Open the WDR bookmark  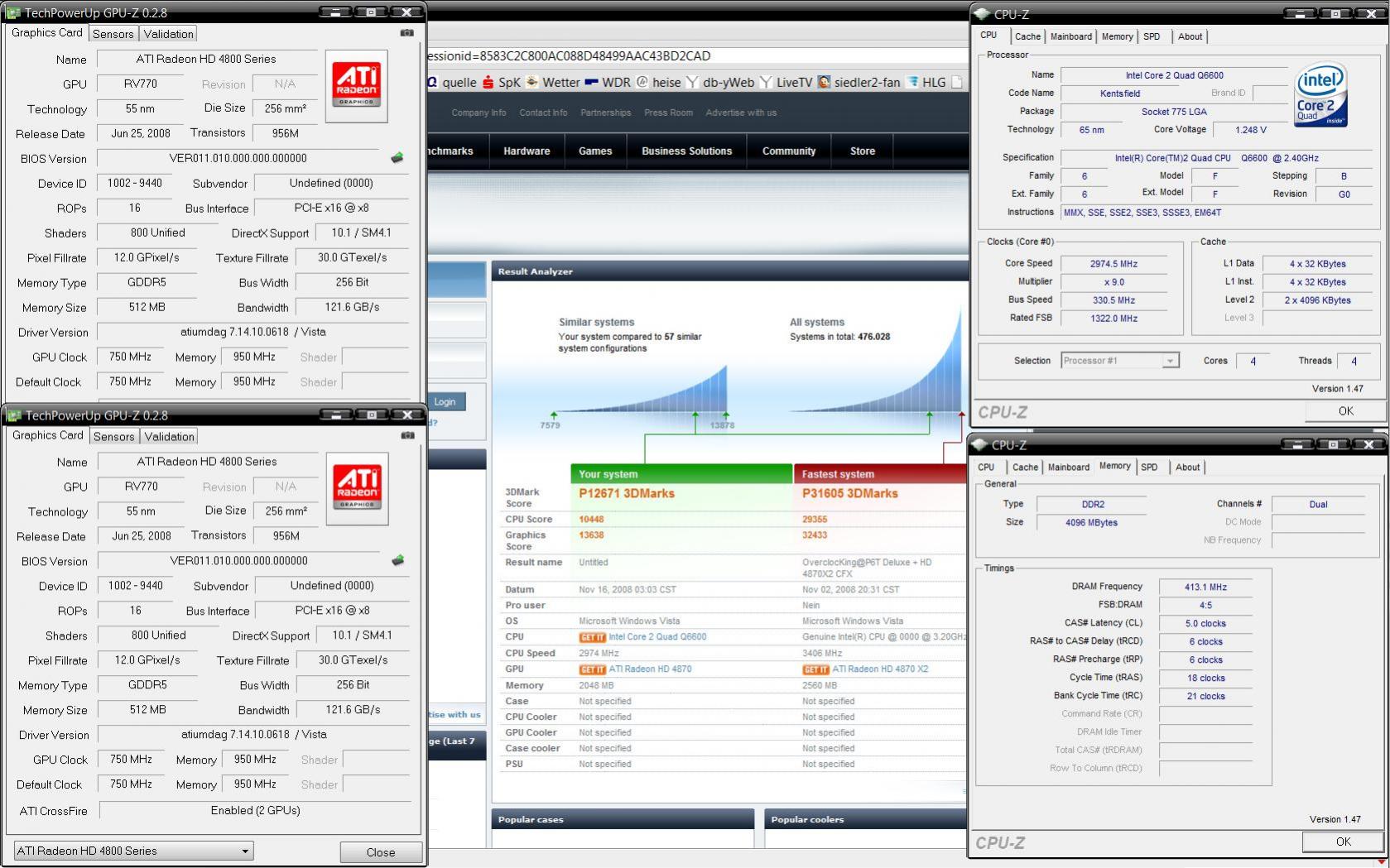click(x=608, y=82)
